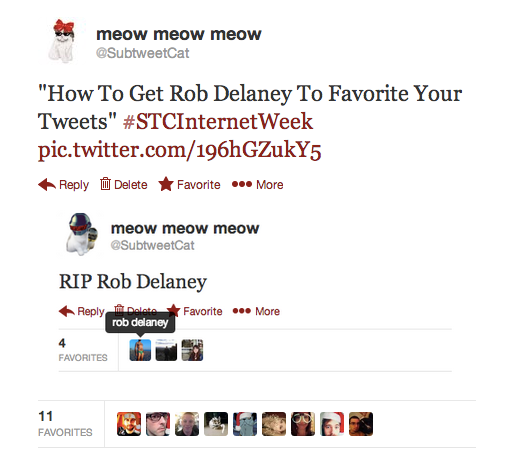The height and width of the screenshot is (459, 506).
Task: Click the second avatar in the 4 favorites row
Action: click(166, 350)
